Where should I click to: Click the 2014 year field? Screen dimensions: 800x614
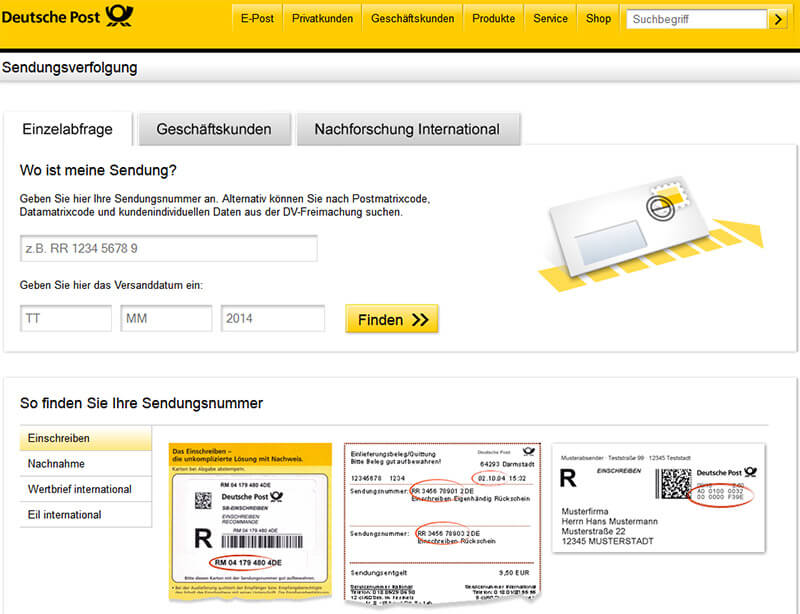tap(273, 318)
